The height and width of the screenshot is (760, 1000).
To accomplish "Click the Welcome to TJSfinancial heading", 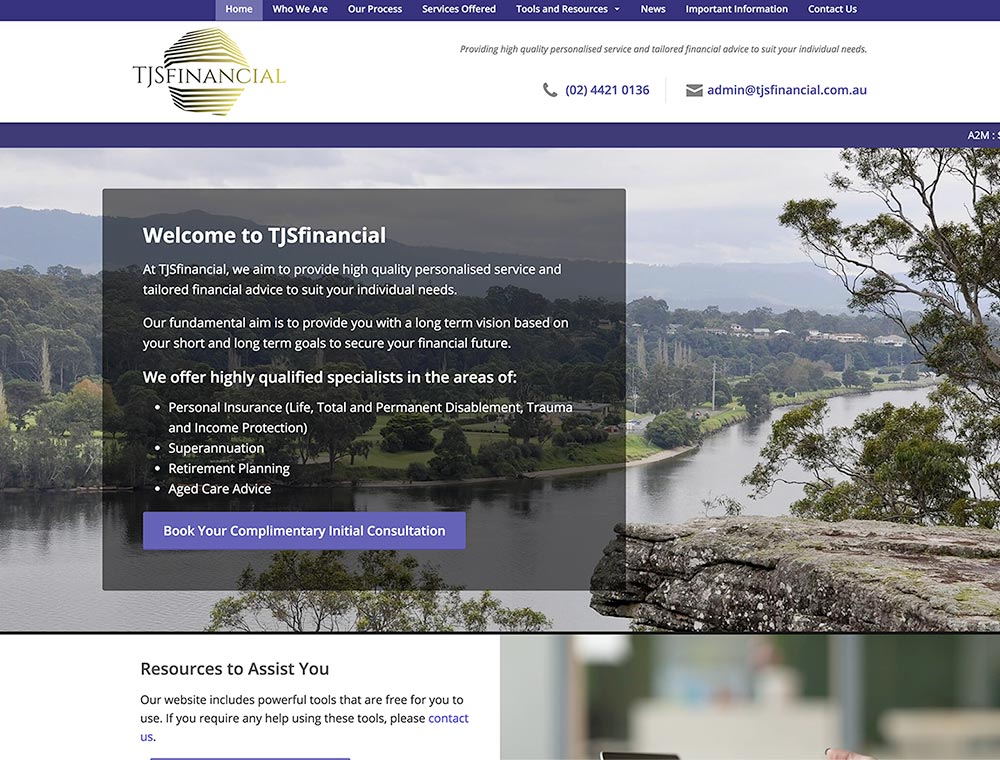I will pos(264,235).
